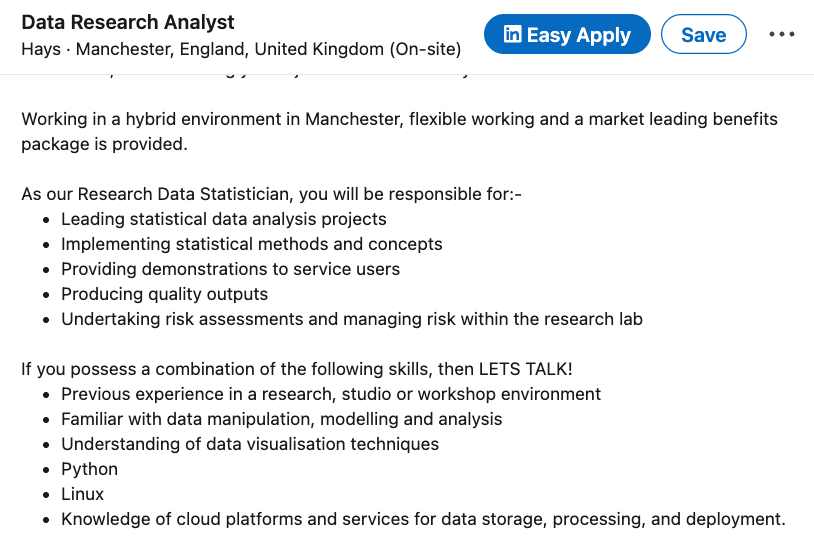Click the 'Leading statistical data analysis projects' bullet

pyautogui.click(x=224, y=219)
